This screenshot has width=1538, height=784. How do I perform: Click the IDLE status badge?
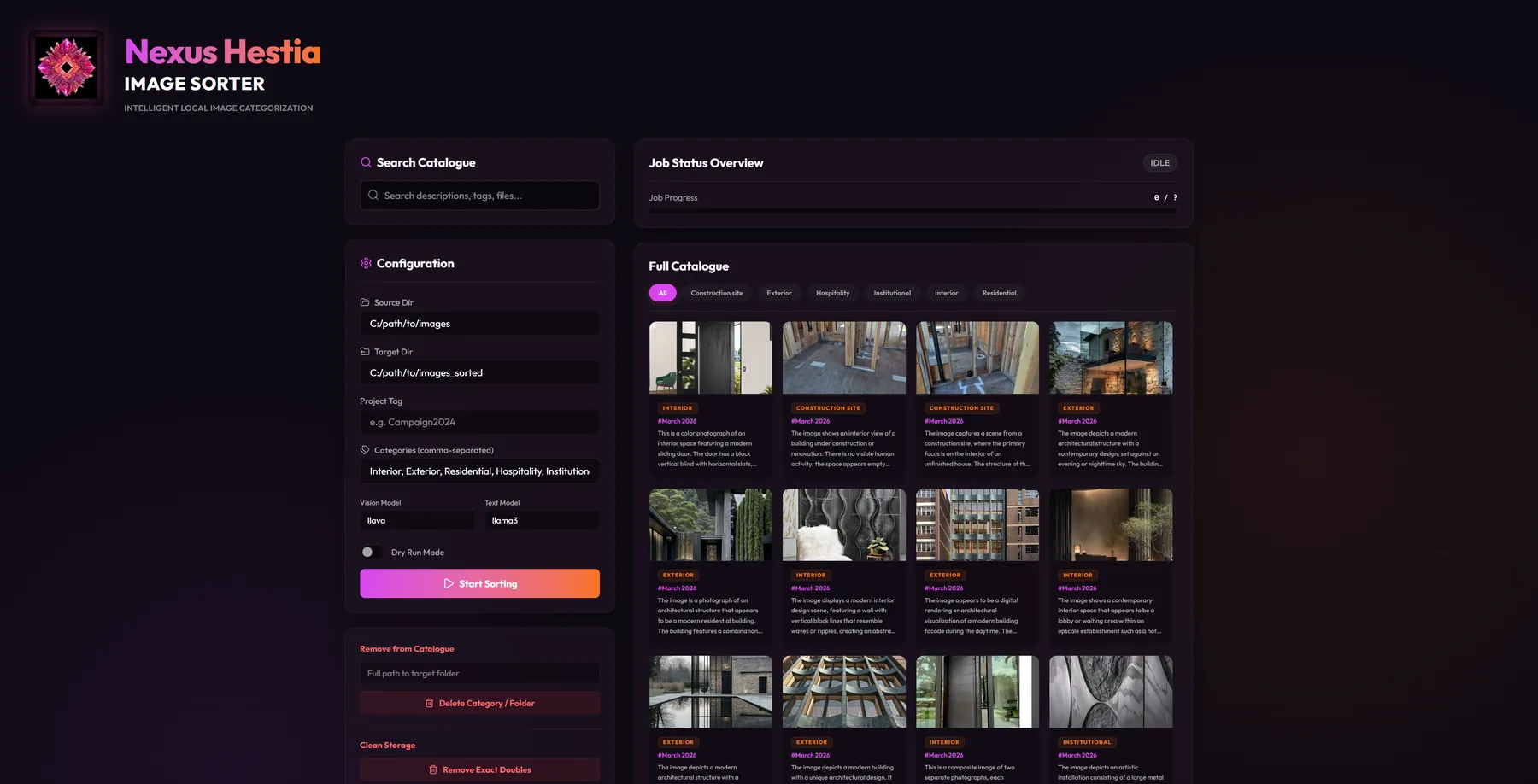tap(1160, 163)
